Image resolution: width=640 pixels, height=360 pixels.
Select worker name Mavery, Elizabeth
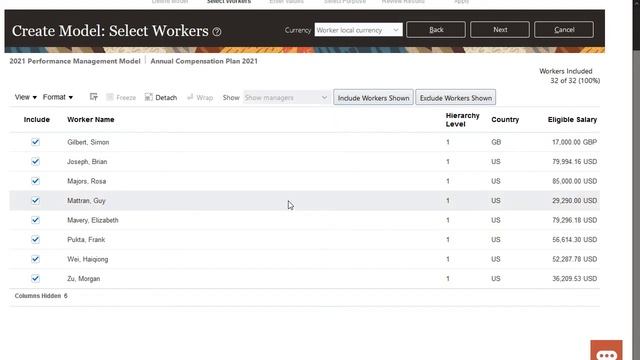(x=93, y=220)
